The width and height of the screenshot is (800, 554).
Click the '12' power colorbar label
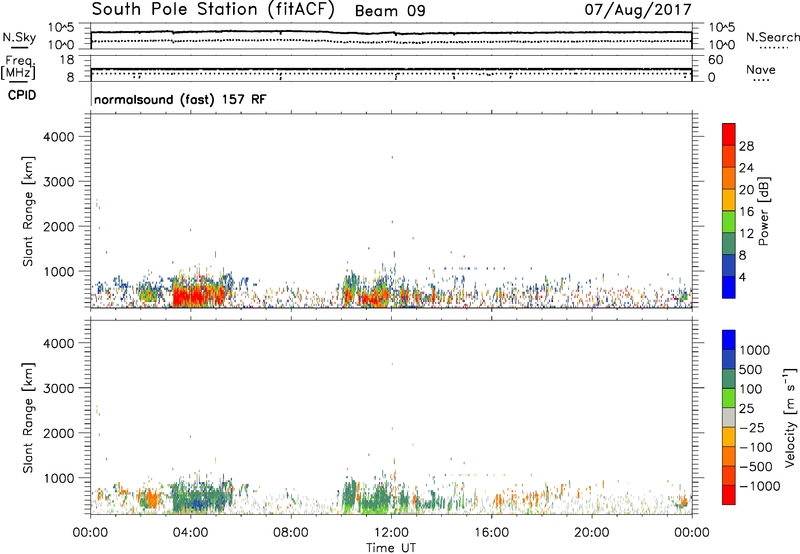(746, 233)
